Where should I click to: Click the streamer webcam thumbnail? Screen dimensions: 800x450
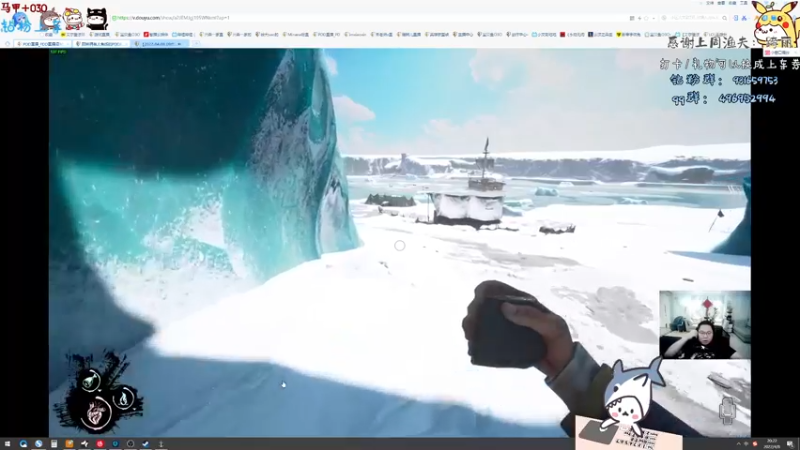click(705, 324)
